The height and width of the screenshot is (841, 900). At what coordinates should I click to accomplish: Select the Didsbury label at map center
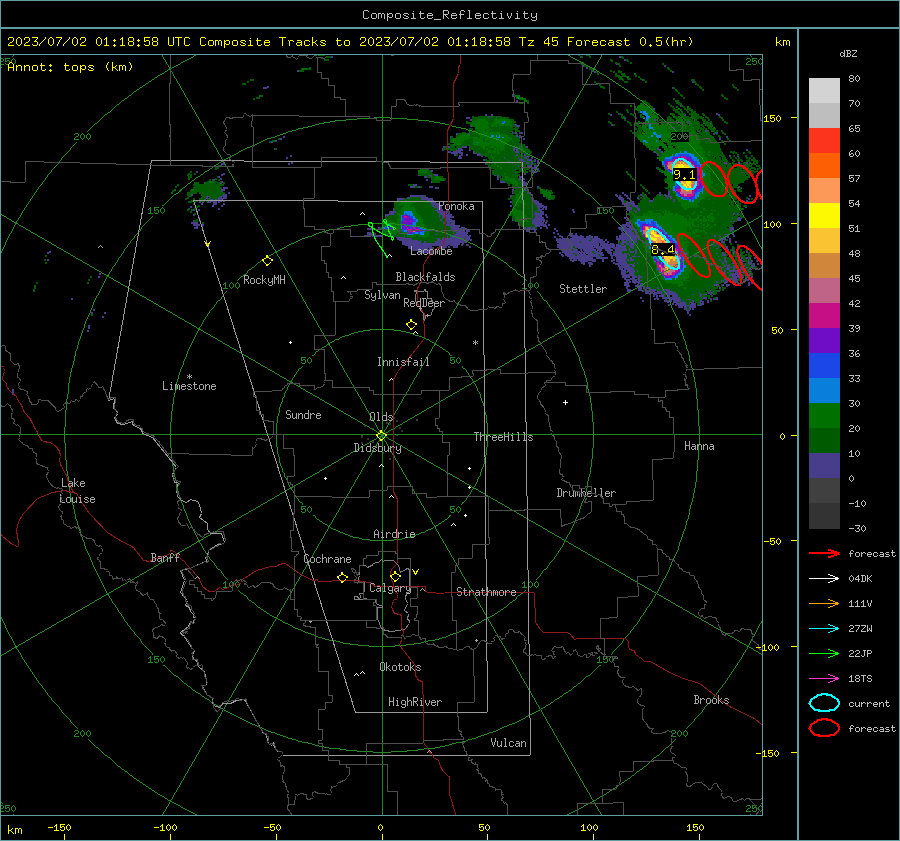pos(377,448)
